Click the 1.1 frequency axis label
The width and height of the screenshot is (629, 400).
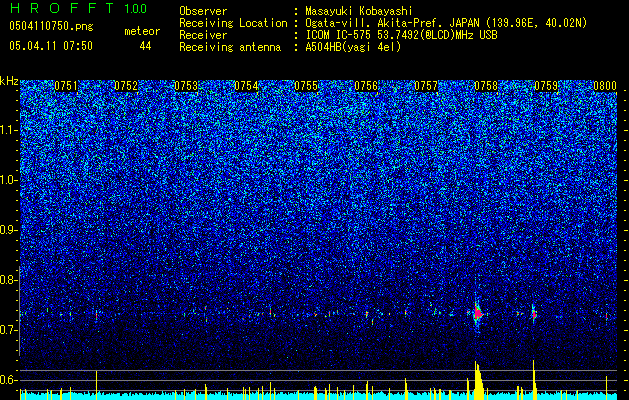(8, 130)
